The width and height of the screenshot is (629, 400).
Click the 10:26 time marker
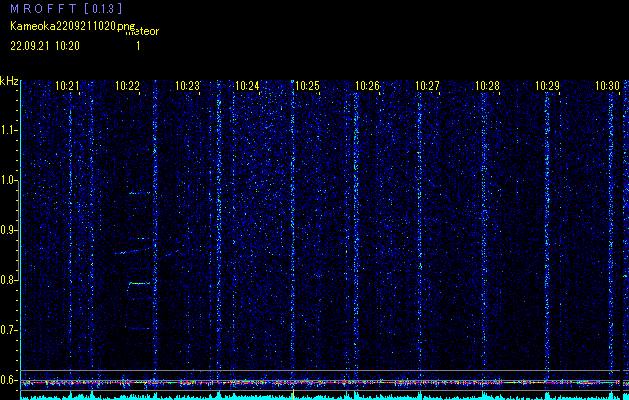tap(367, 85)
